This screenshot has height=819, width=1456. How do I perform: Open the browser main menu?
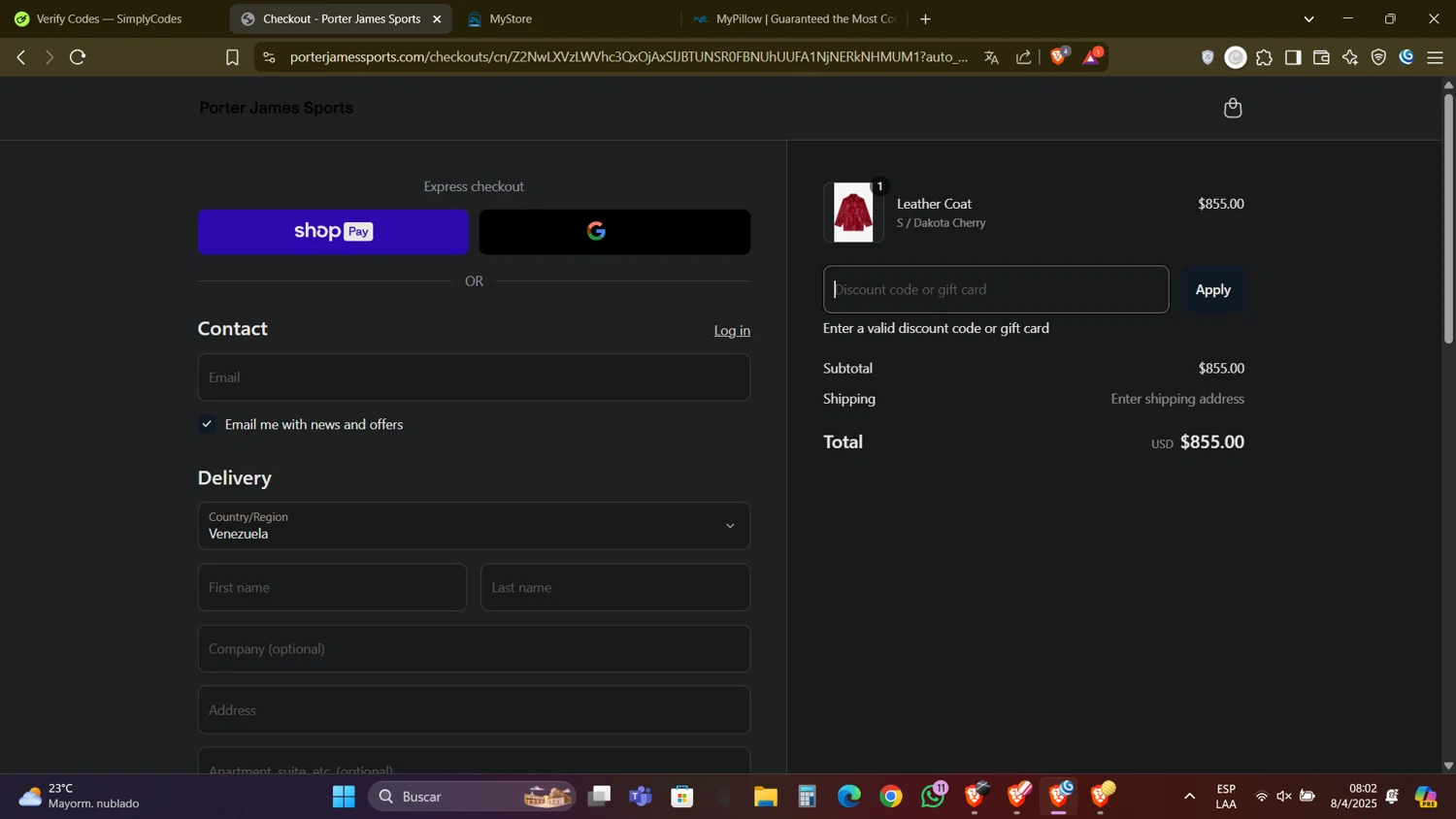pyautogui.click(x=1436, y=57)
